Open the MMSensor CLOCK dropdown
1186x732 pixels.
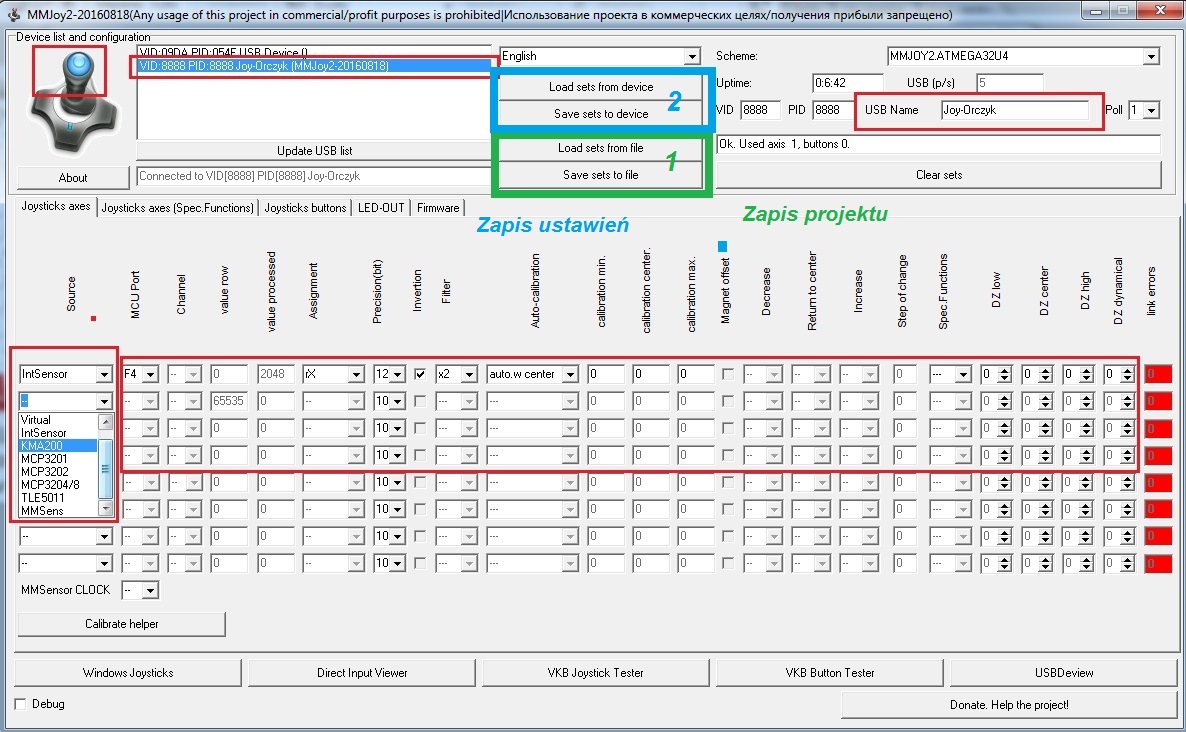tap(150, 591)
